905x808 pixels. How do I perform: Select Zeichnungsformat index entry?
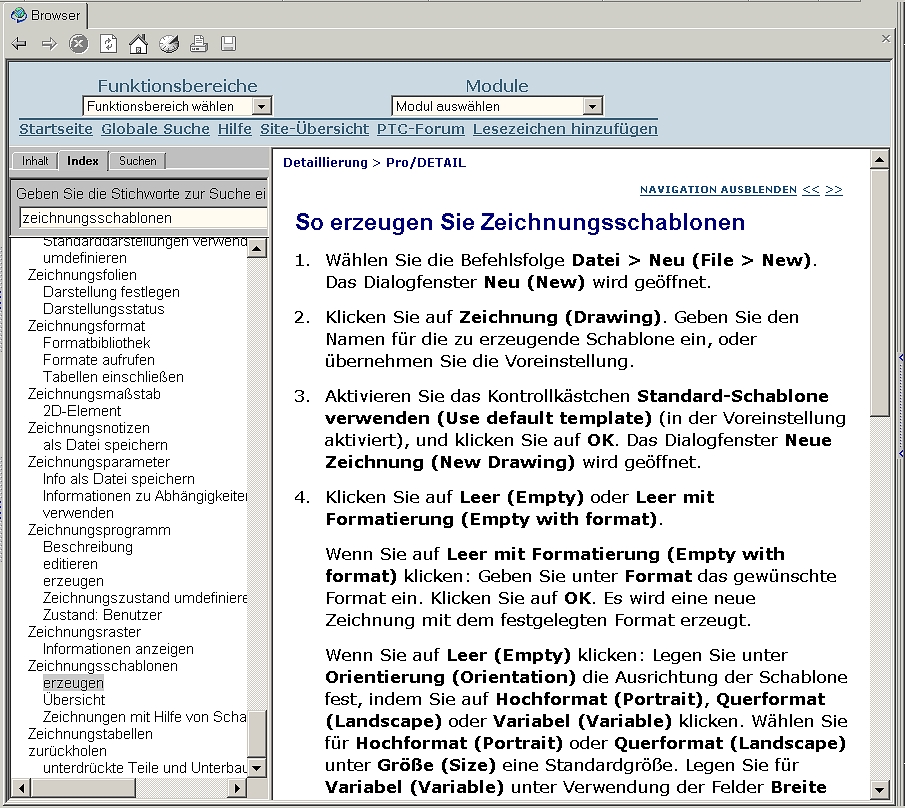86,326
